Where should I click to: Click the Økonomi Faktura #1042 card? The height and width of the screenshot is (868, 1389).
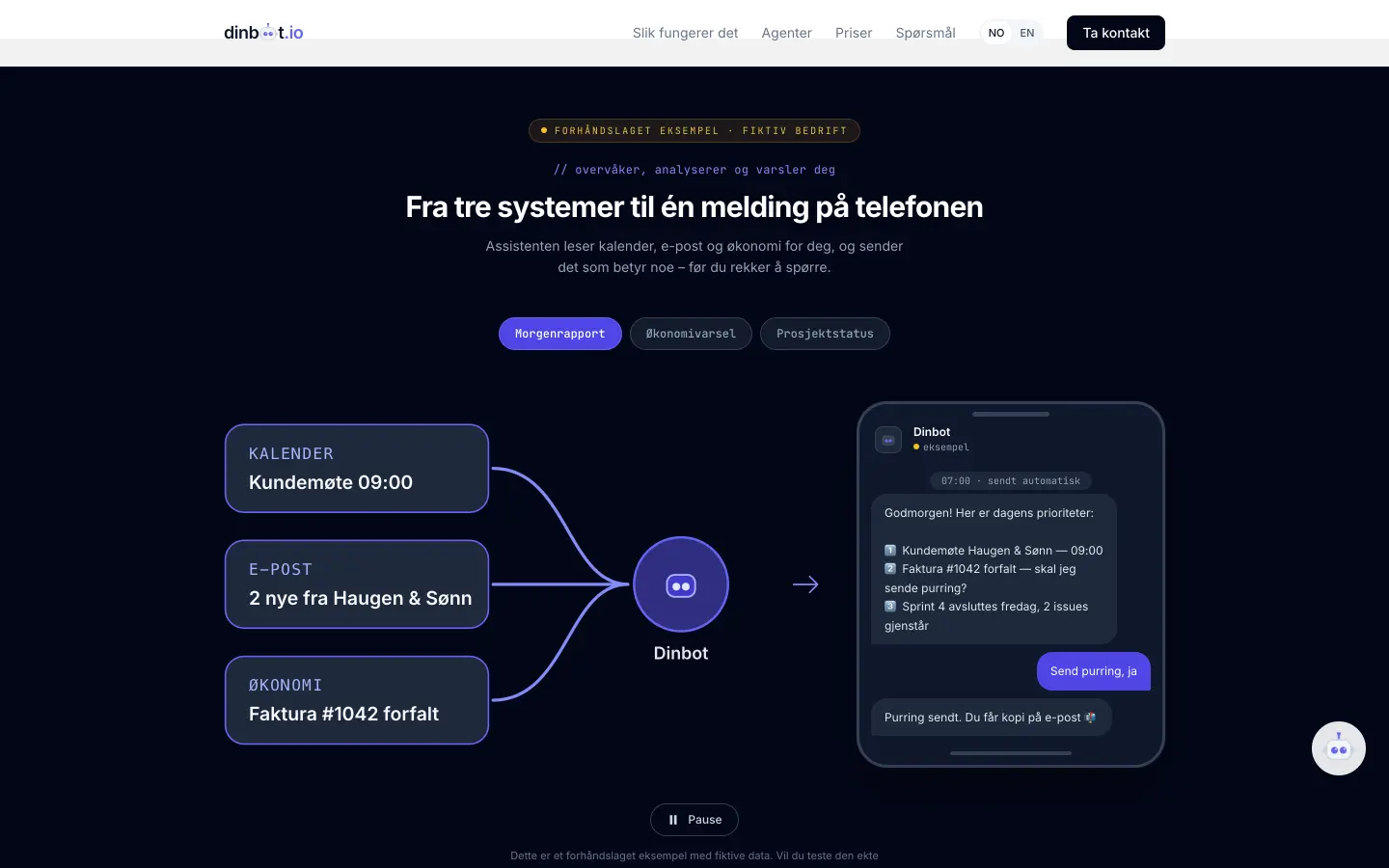tap(357, 700)
